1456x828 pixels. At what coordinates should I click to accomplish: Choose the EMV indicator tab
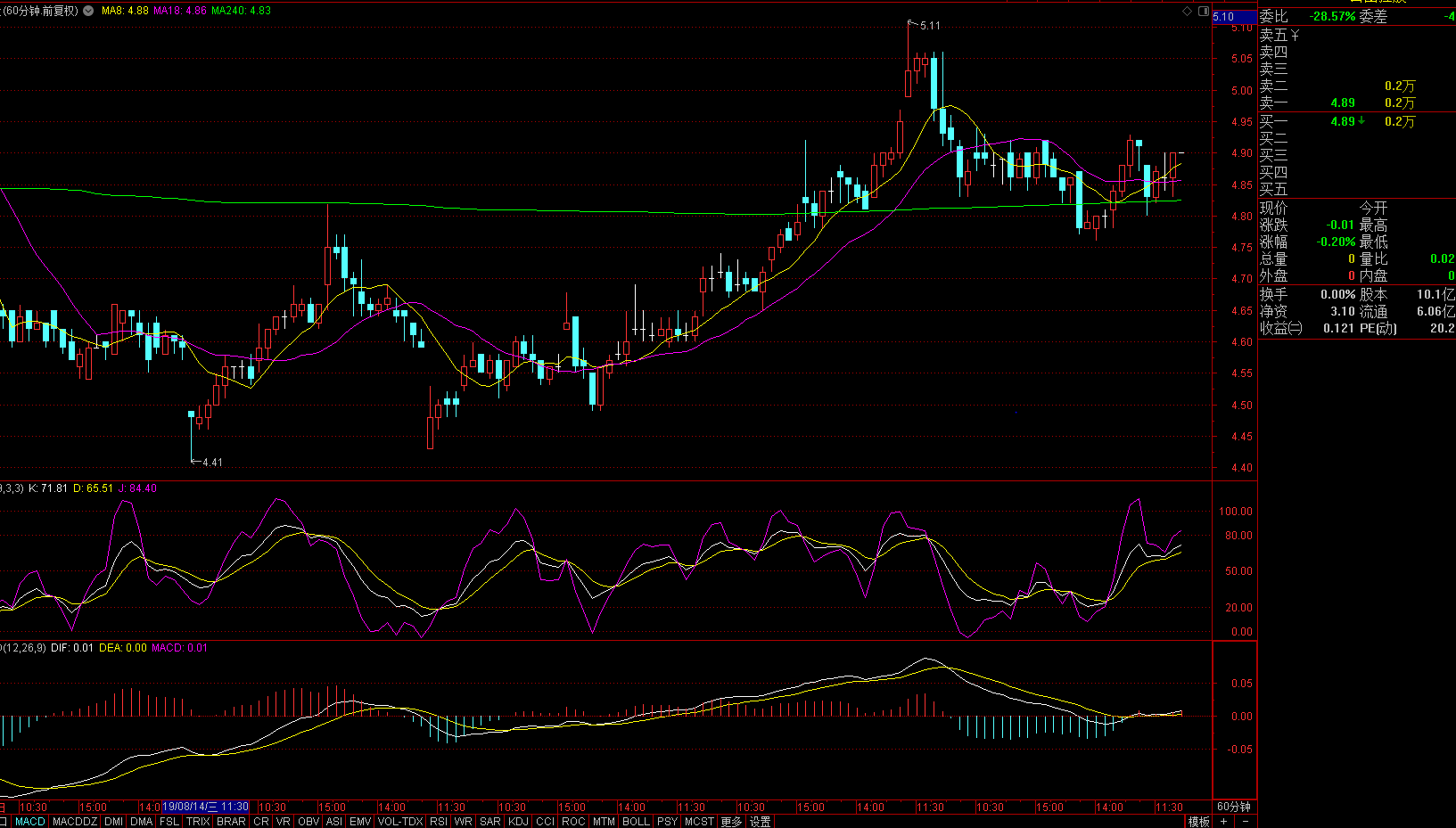point(360,822)
